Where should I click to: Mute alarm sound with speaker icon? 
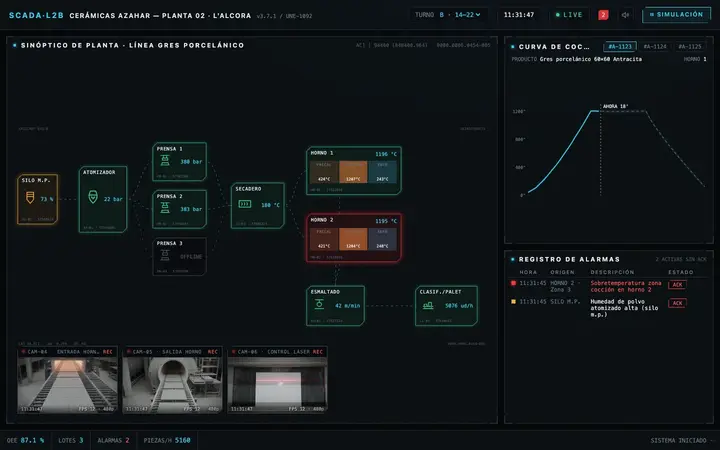625,15
